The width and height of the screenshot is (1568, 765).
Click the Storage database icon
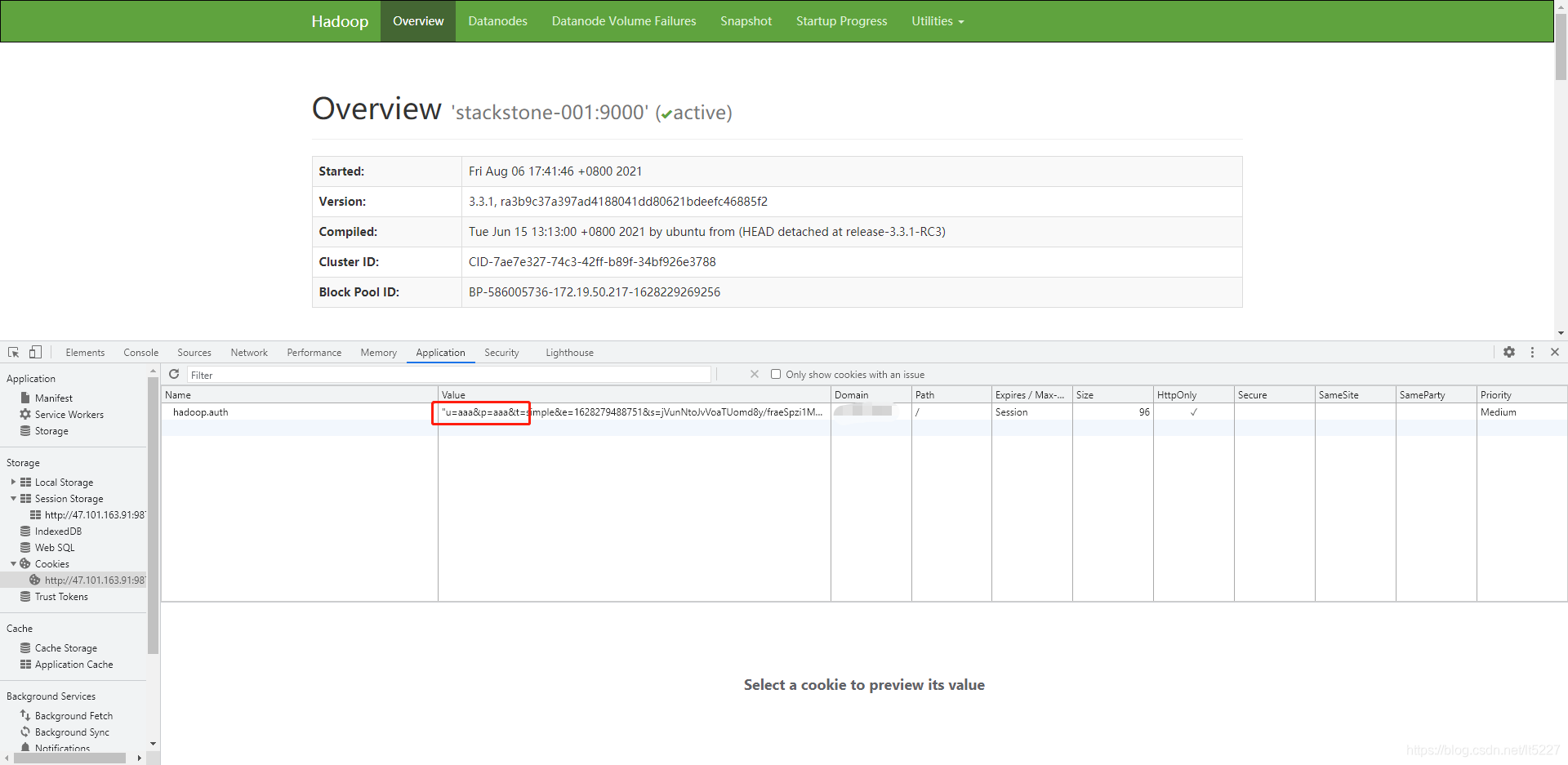coord(25,430)
